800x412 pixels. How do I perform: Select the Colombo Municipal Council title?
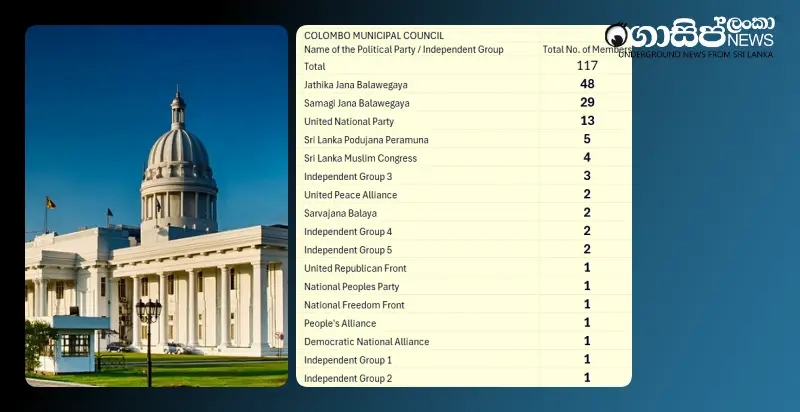(373, 35)
